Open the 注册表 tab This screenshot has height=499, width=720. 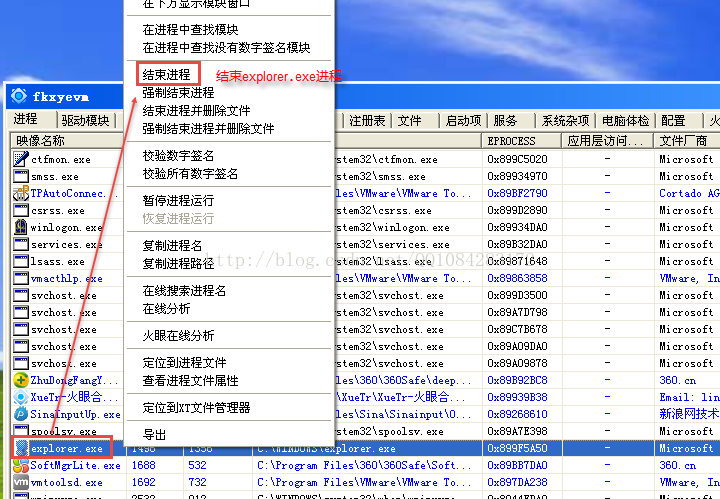(x=367, y=121)
